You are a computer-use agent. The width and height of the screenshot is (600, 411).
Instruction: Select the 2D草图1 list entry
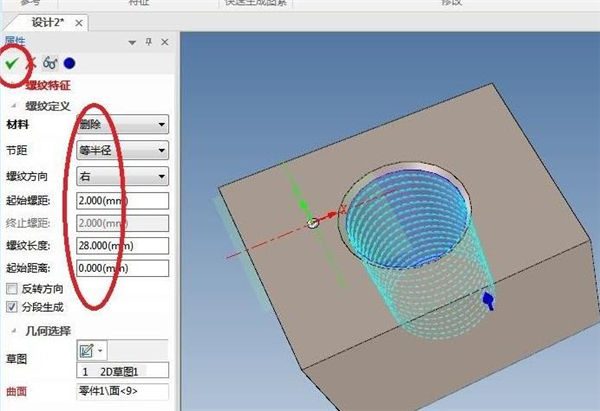[122, 371]
